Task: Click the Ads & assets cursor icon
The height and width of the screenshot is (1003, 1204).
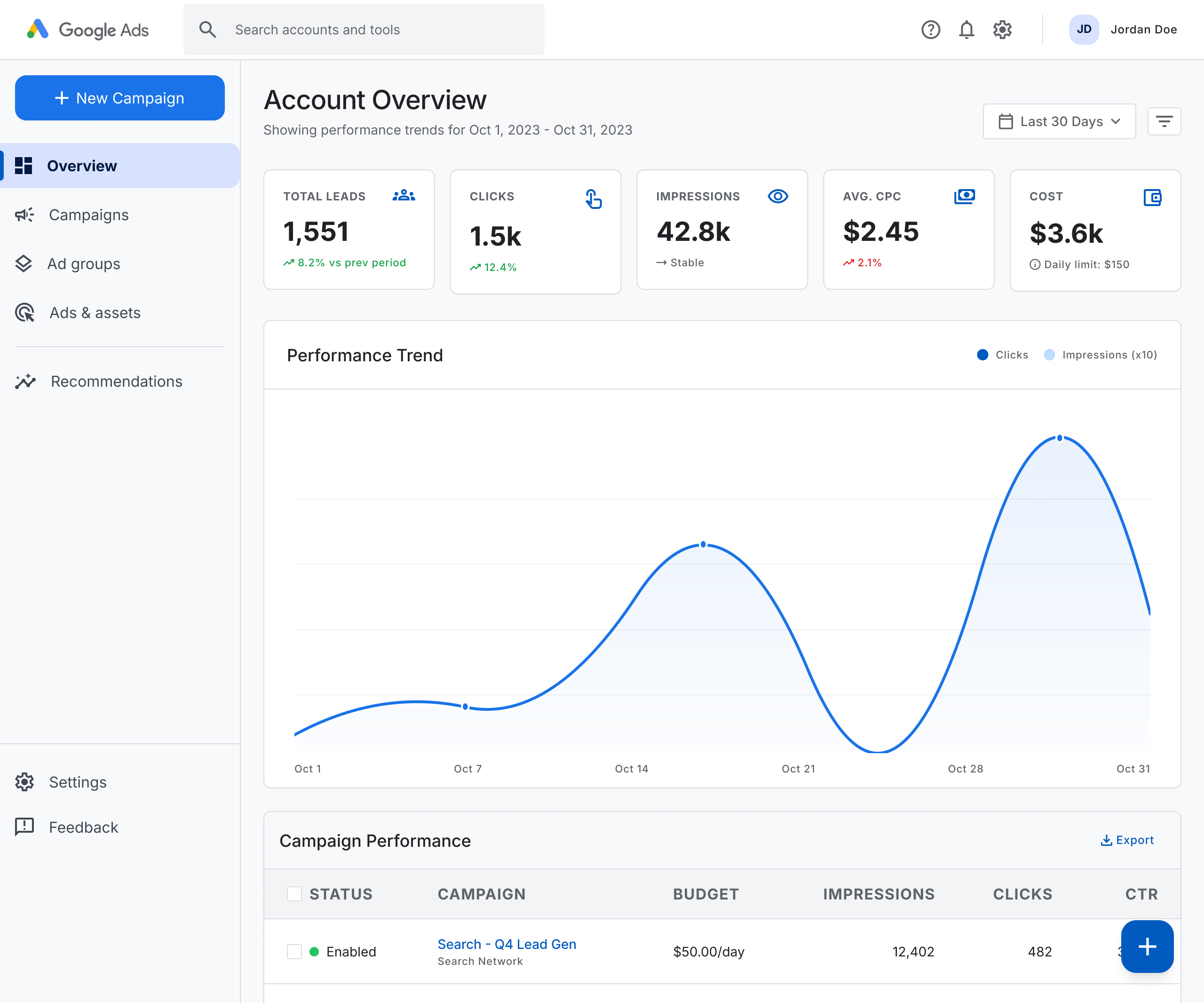Action: click(x=24, y=312)
